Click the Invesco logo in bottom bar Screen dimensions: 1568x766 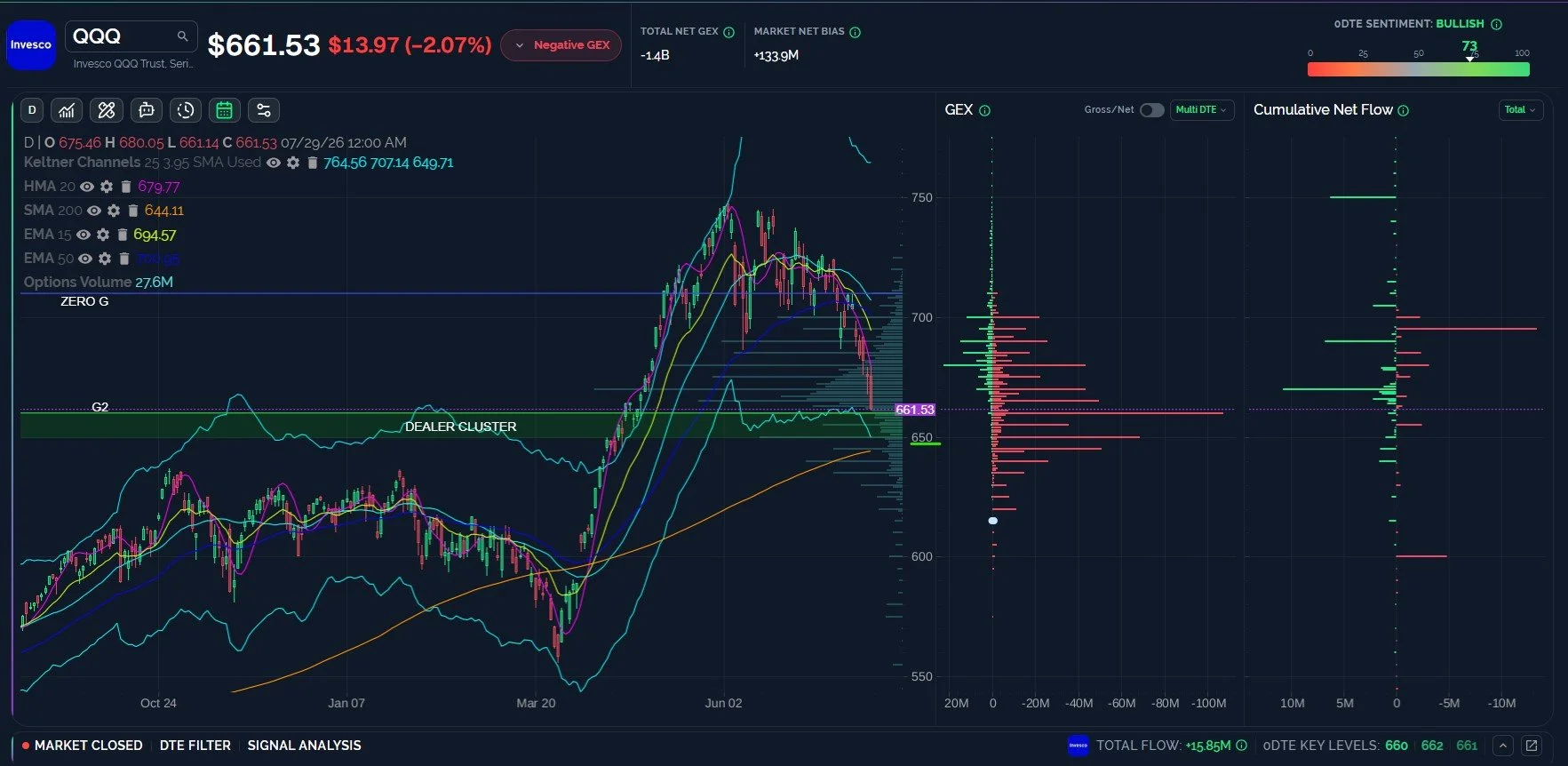pos(1078,746)
